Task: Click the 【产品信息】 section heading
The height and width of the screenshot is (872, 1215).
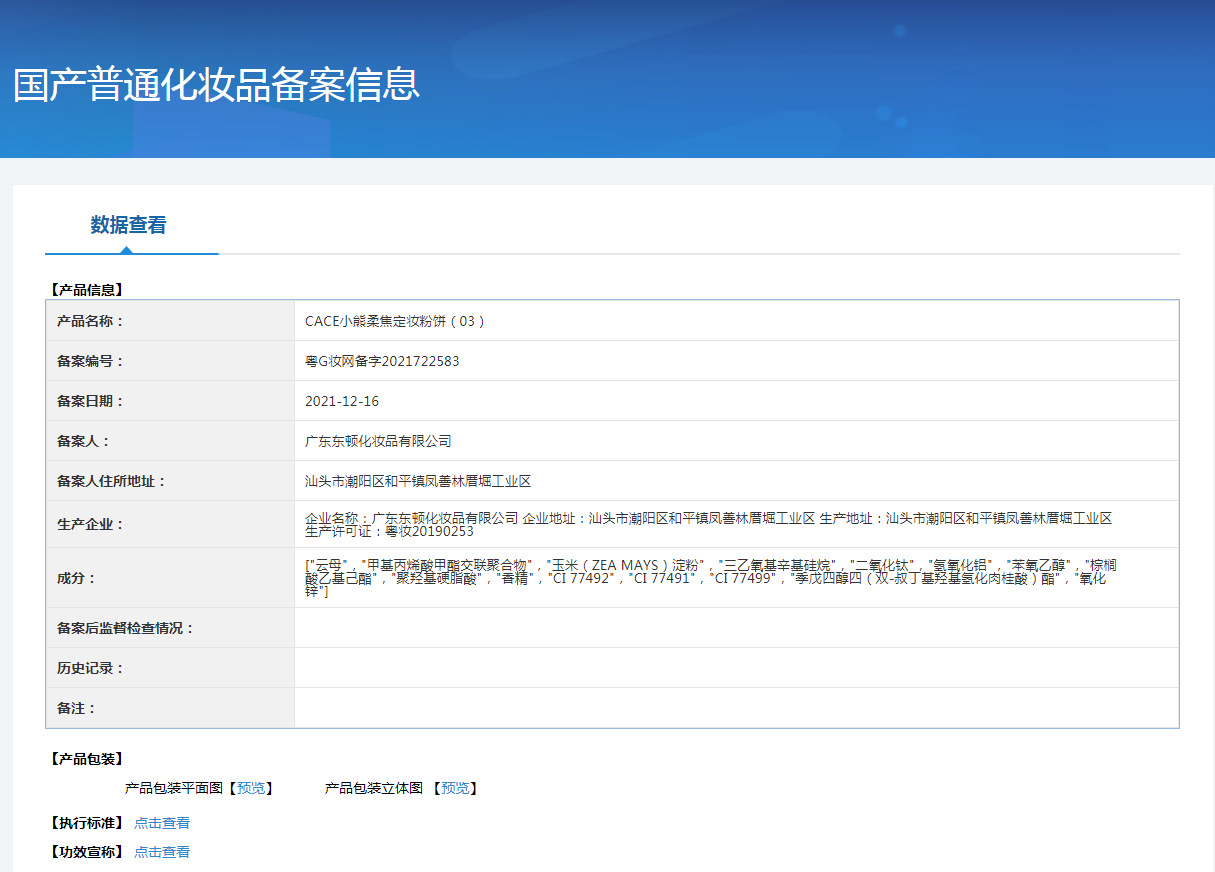Action: [x=85, y=290]
